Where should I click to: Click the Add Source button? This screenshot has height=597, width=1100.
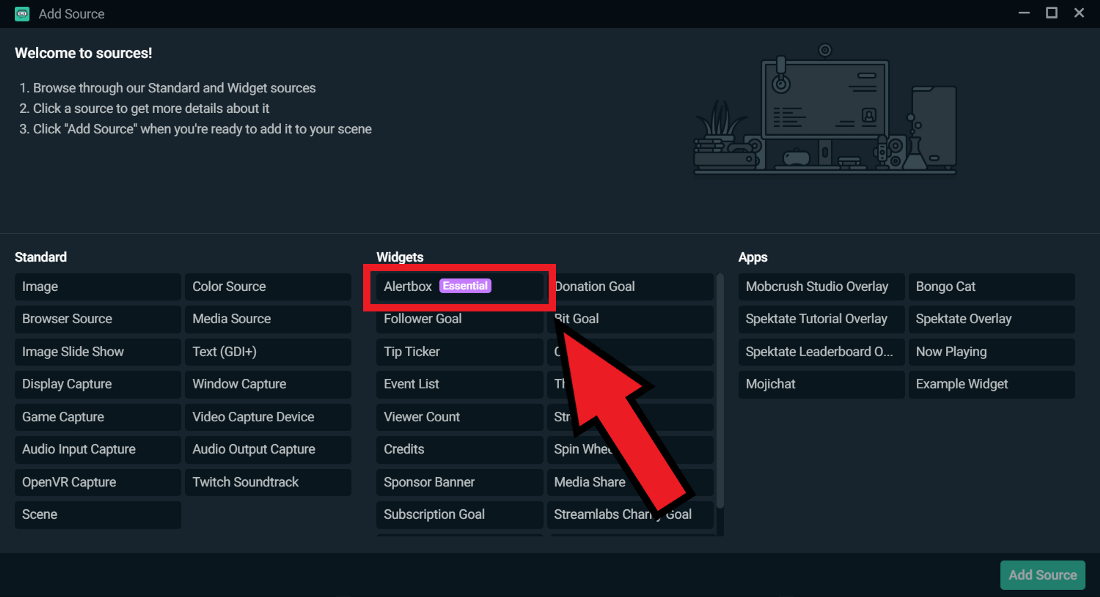[1042, 575]
